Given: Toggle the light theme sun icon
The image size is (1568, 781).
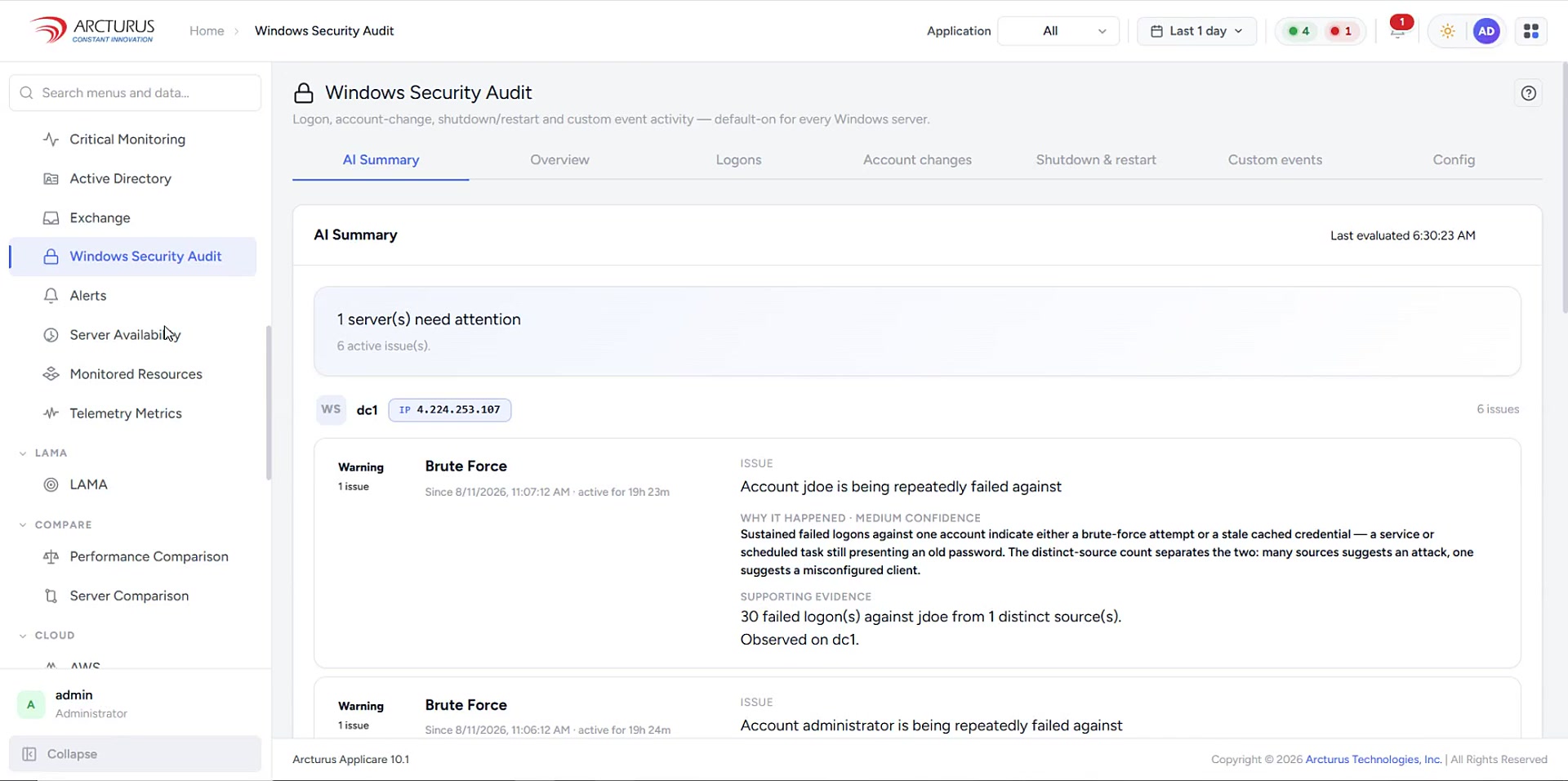Looking at the screenshot, I should (x=1448, y=31).
